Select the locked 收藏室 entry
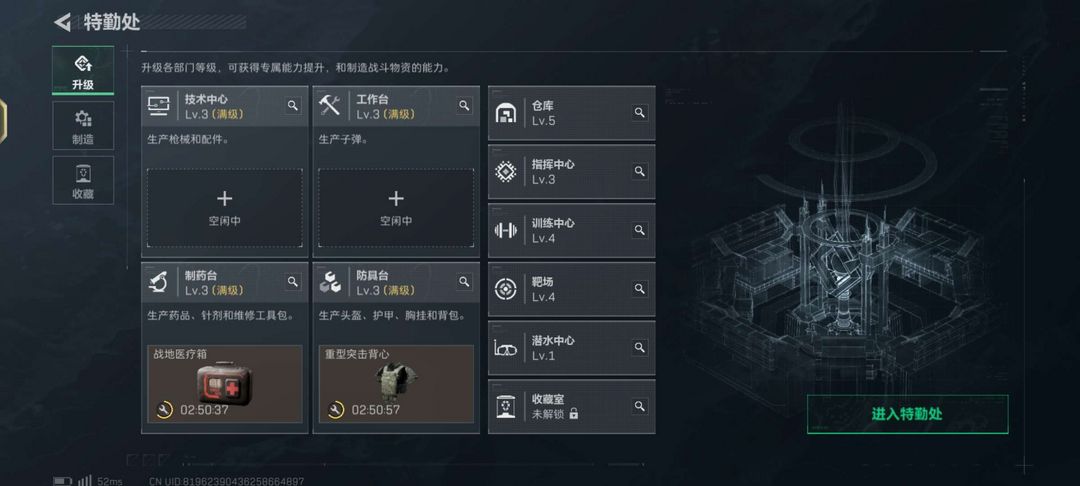The height and width of the screenshot is (486, 1080). [572, 406]
